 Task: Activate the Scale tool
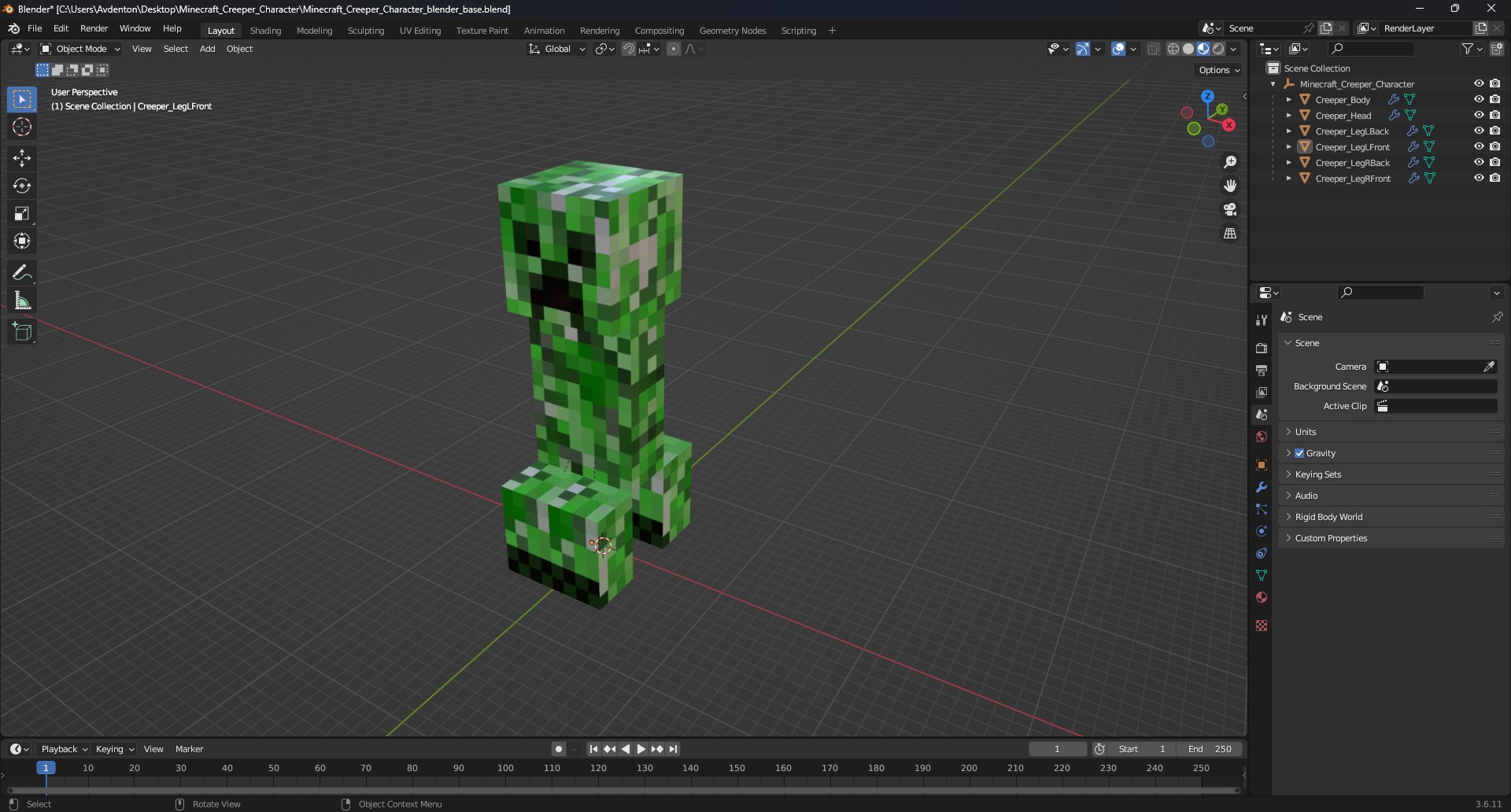pos(22,213)
